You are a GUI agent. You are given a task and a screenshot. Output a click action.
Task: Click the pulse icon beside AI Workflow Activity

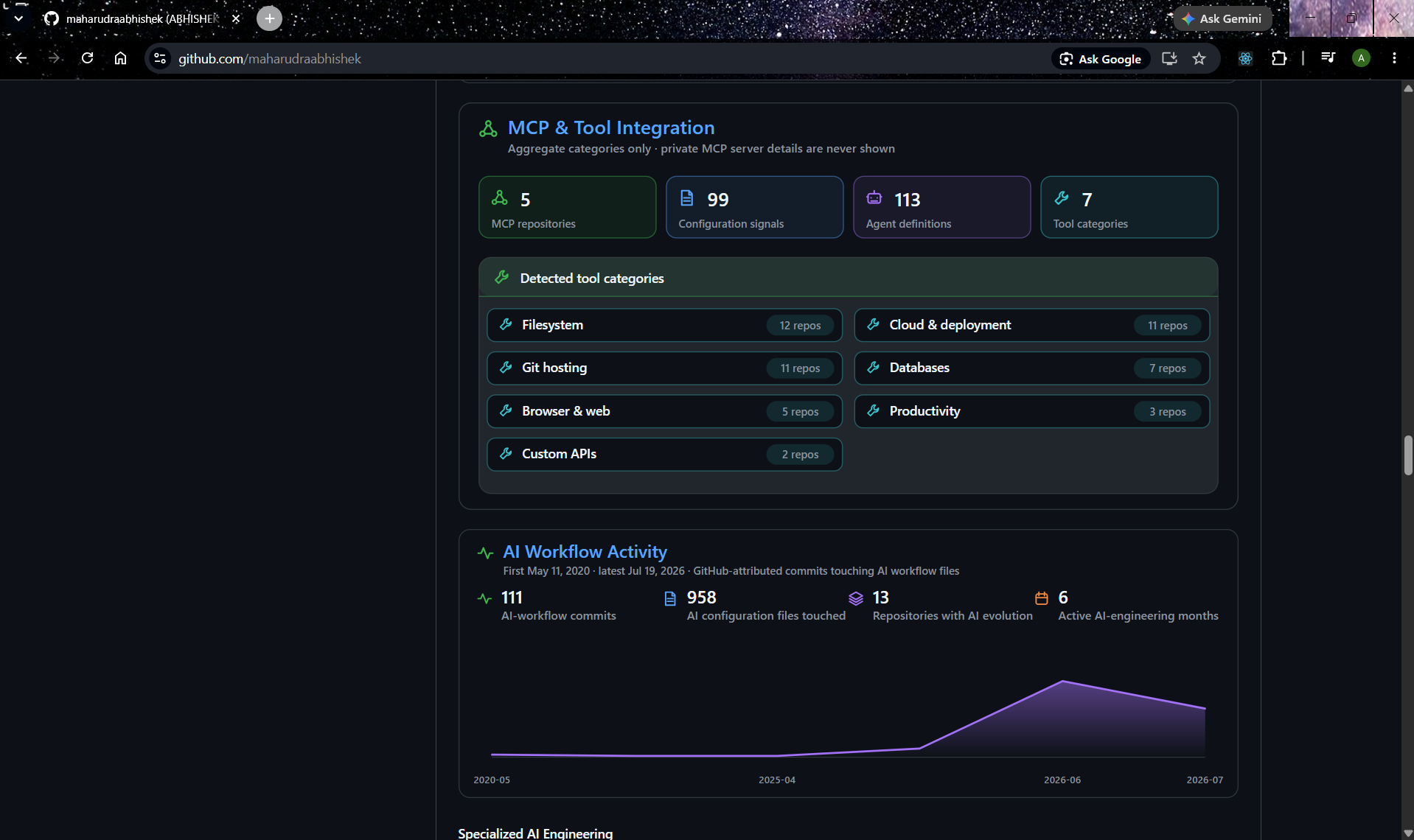coord(485,553)
